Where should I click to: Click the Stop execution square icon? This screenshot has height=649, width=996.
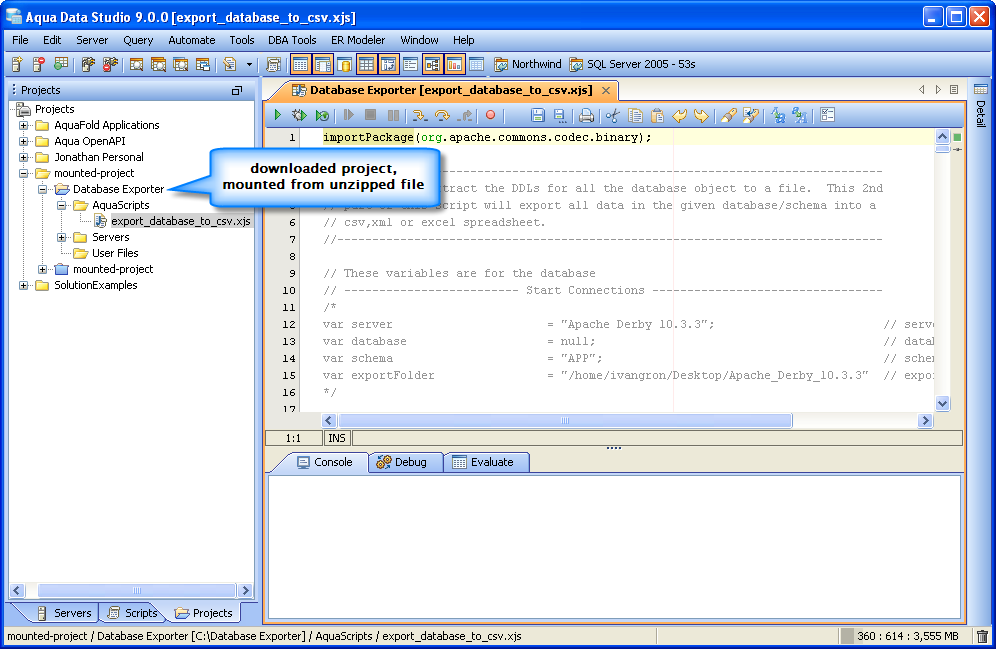(x=370, y=115)
